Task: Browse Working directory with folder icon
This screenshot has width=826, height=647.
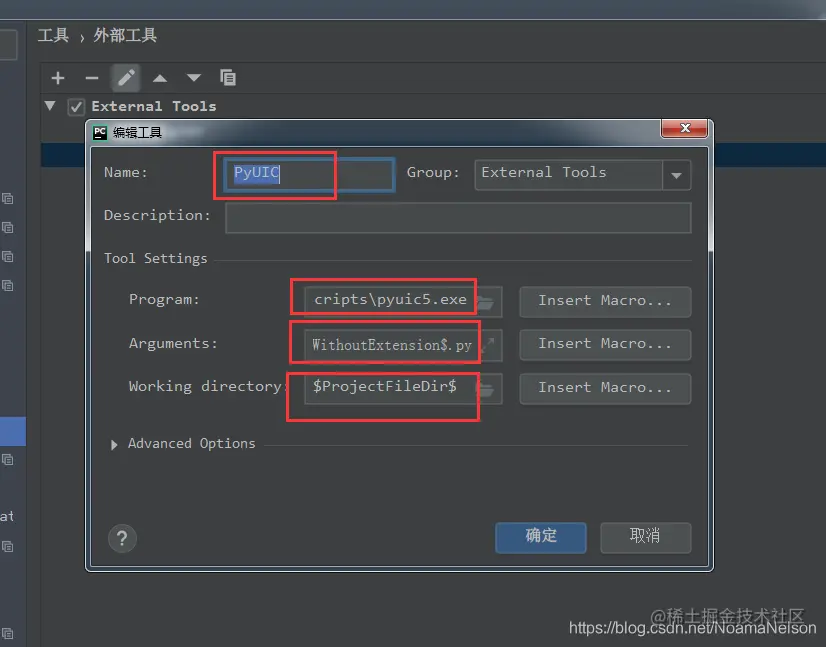Action: 486,389
